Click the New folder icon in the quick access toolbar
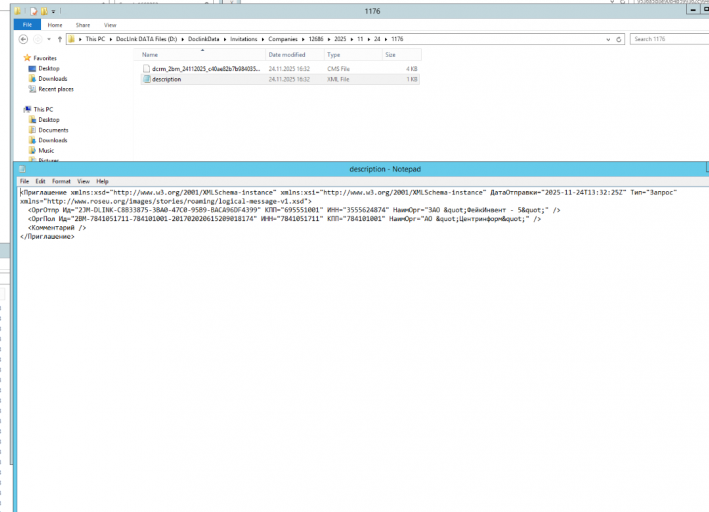Viewport: 709px width, 512px height. 44,11
